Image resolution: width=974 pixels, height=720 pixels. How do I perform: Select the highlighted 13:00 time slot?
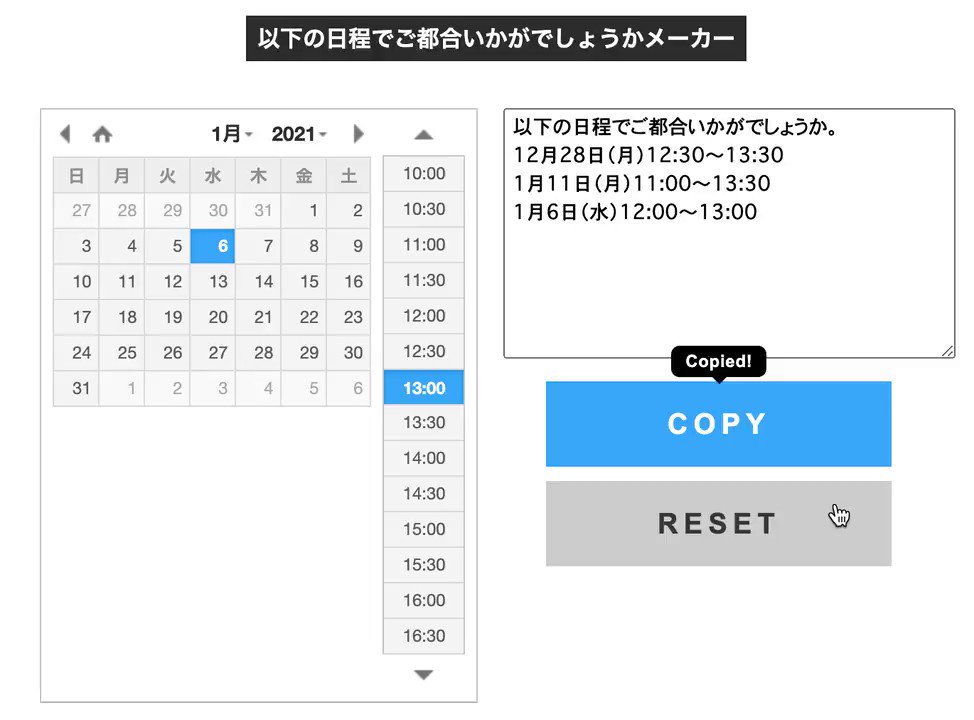coord(423,388)
